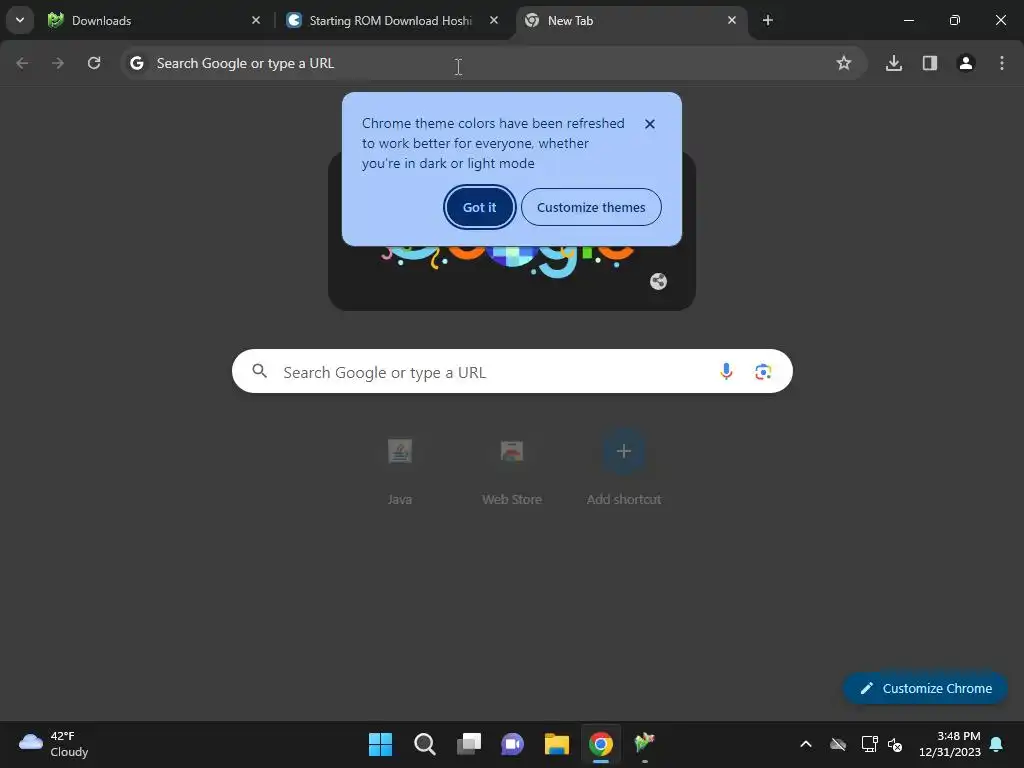
Task: Open the green bird app on taskbar
Action: (645, 744)
